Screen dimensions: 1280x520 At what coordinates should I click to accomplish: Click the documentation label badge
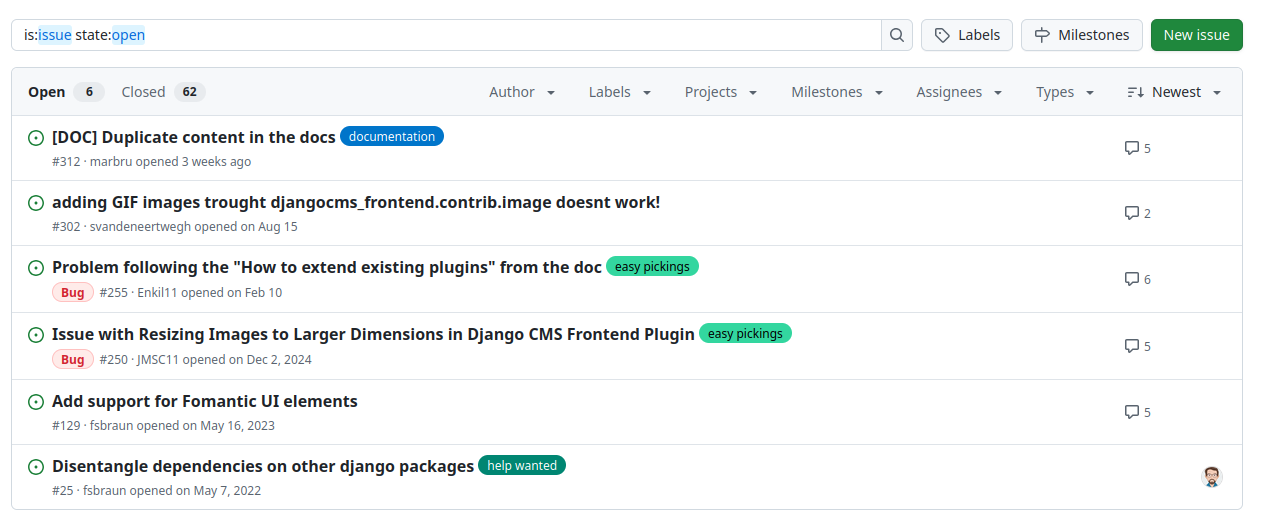point(392,136)
